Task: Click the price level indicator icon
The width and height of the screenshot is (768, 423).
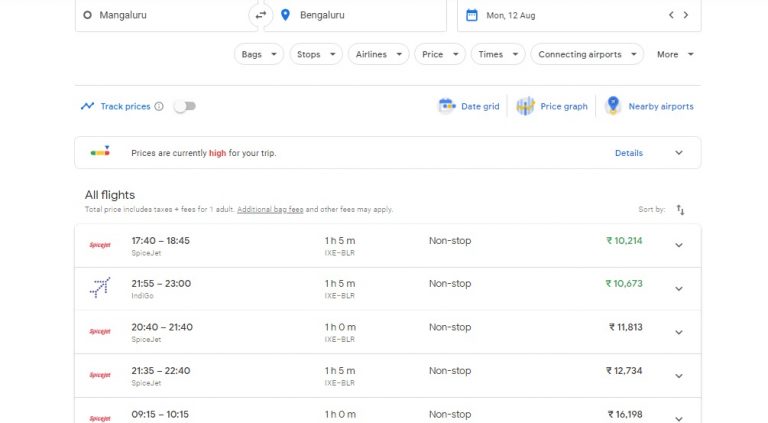Action: 100,151
